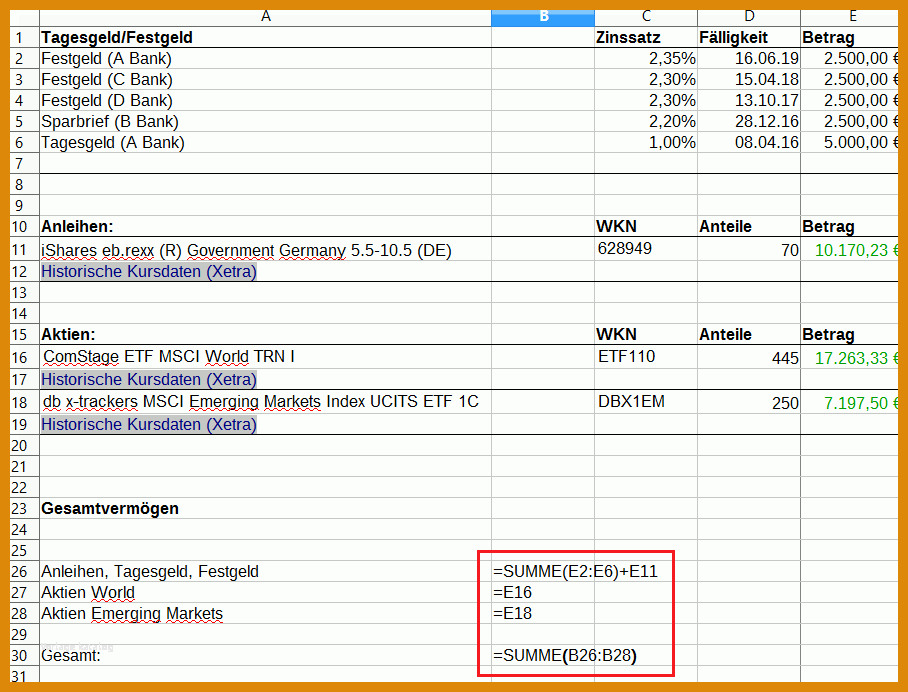Select Festgeld (C Bank) cell
The width and height of the screenshot is (908, 692).
pyautogui.click(x=265, y=79)
